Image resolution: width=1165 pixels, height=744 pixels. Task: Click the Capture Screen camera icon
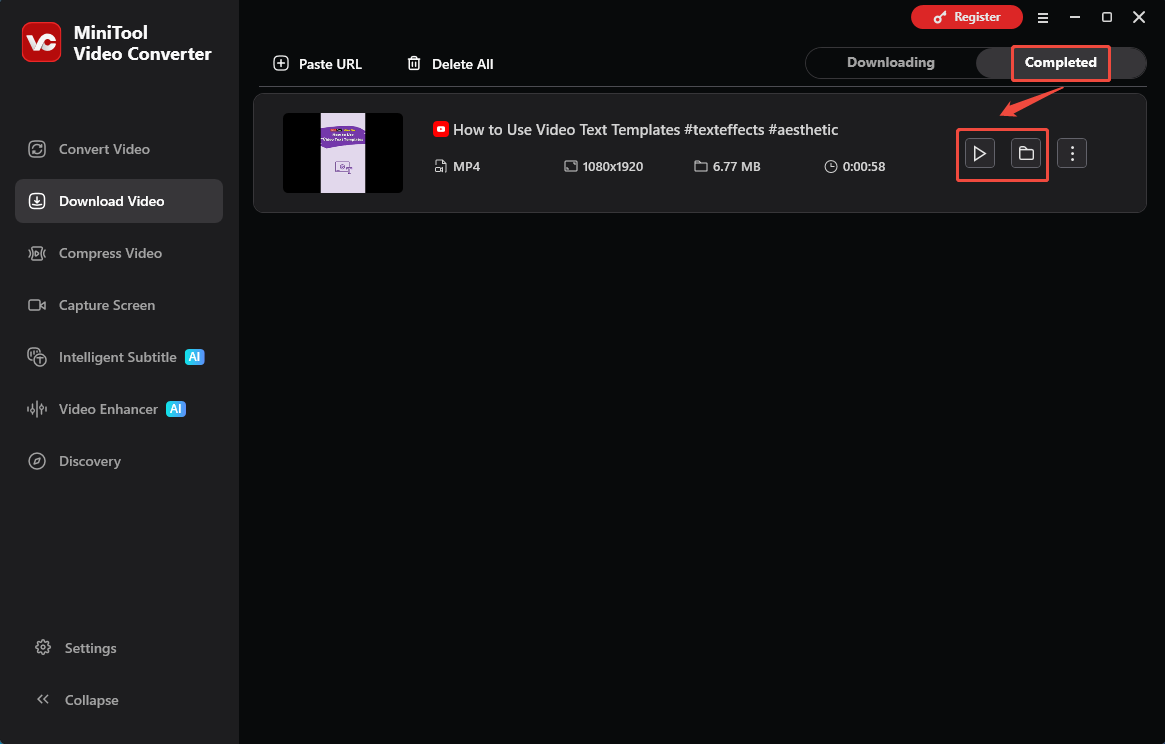pyautogui.click(x=37, y=305)
